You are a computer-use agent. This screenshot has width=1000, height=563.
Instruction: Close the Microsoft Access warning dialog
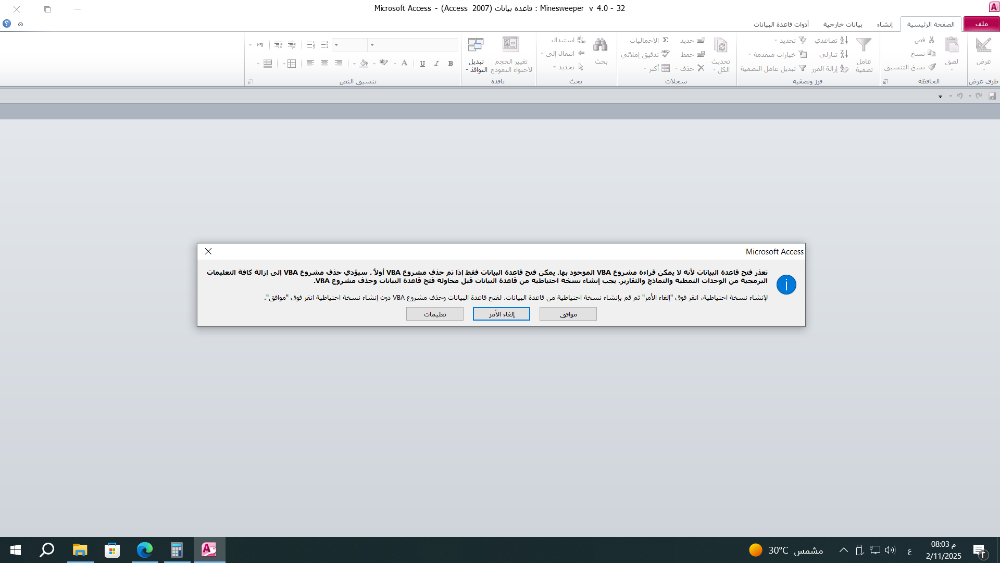tap(208, 251)
